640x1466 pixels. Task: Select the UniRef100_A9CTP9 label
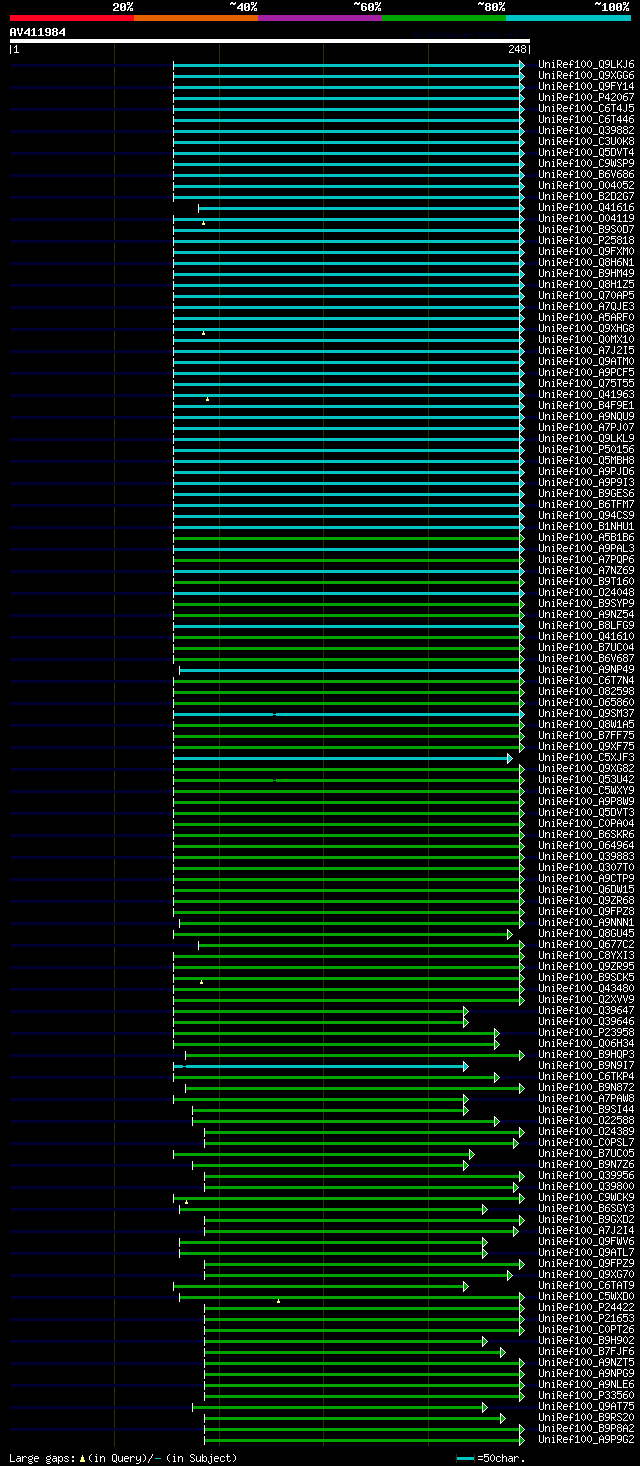pos(586,878)
